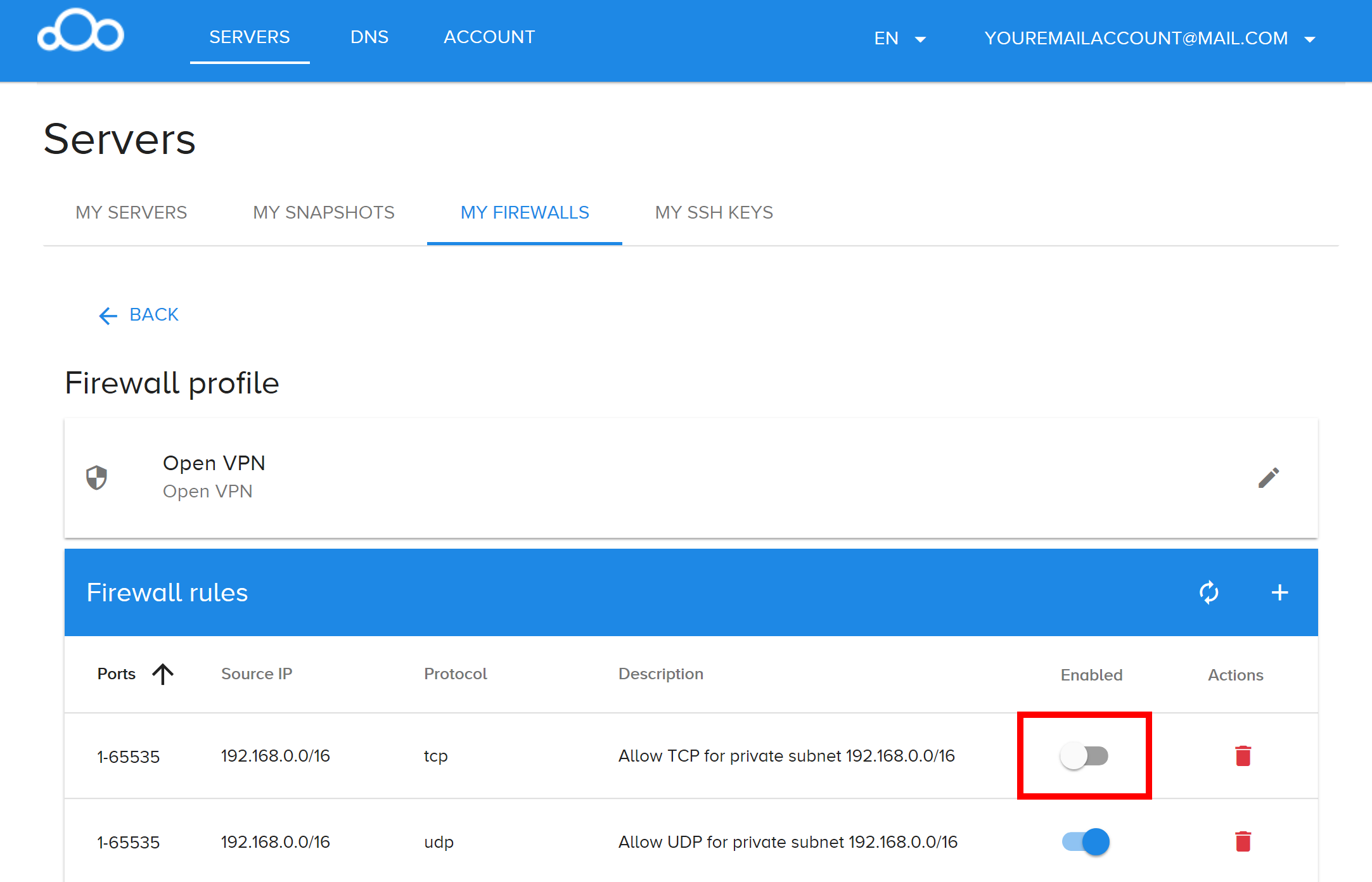Viewport: 1372px width, 882px height.
Task: Switch to the MY SSH KEYS tab
Action: (714, 213)
